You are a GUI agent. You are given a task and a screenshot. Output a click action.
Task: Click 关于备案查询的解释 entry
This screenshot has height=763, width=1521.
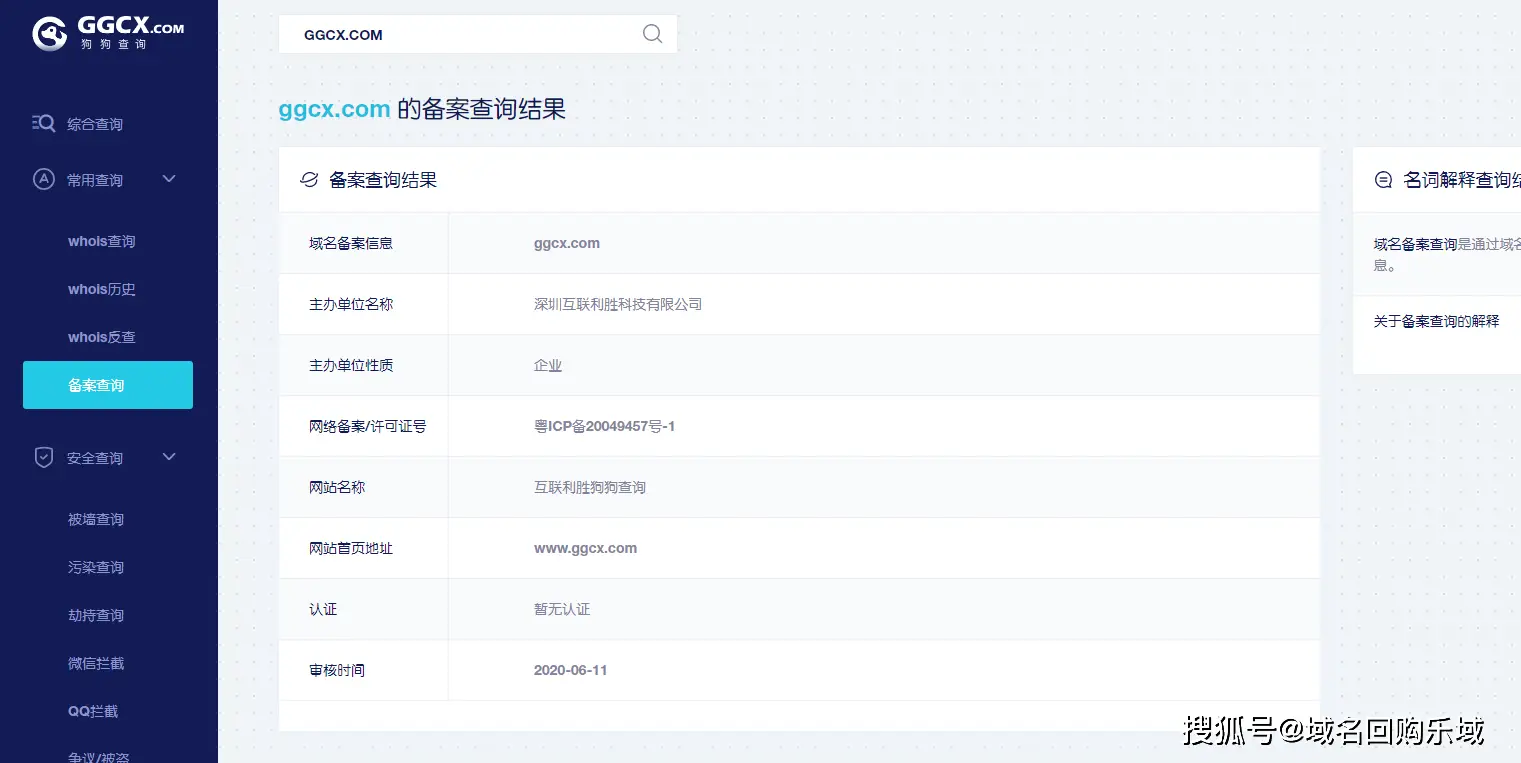point(1436,321)
